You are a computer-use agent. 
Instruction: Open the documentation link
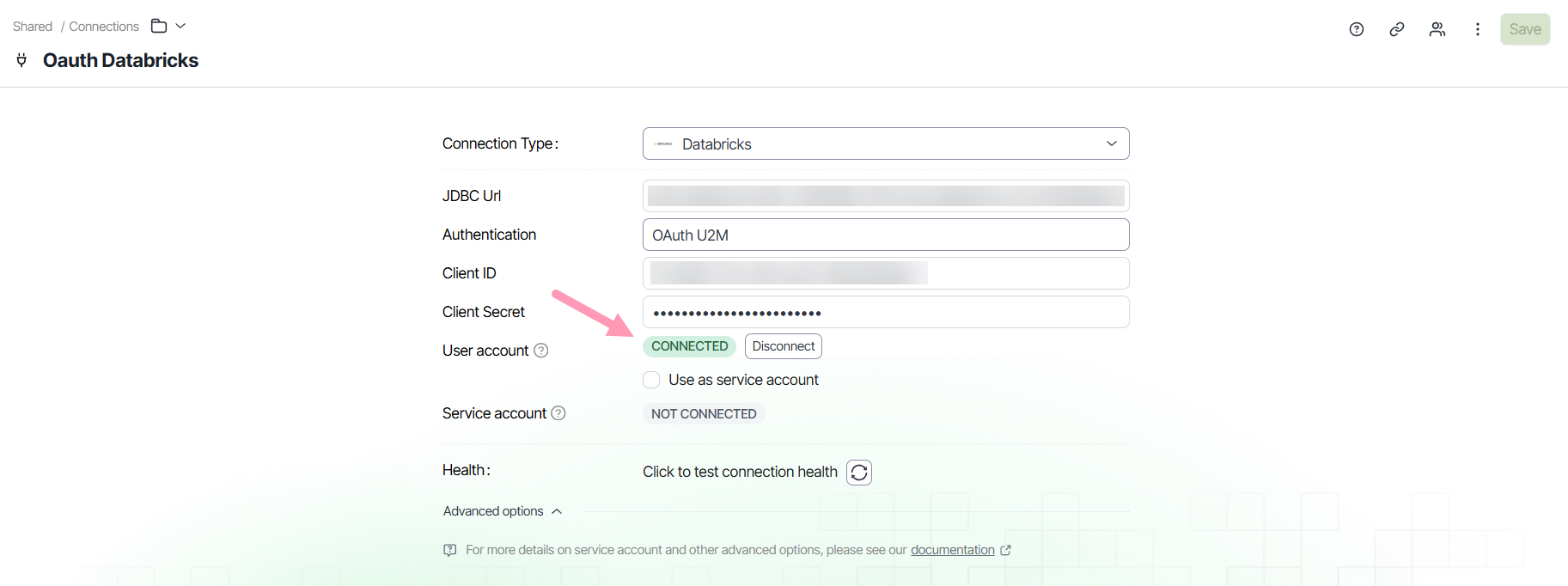(x=953, y=550)
